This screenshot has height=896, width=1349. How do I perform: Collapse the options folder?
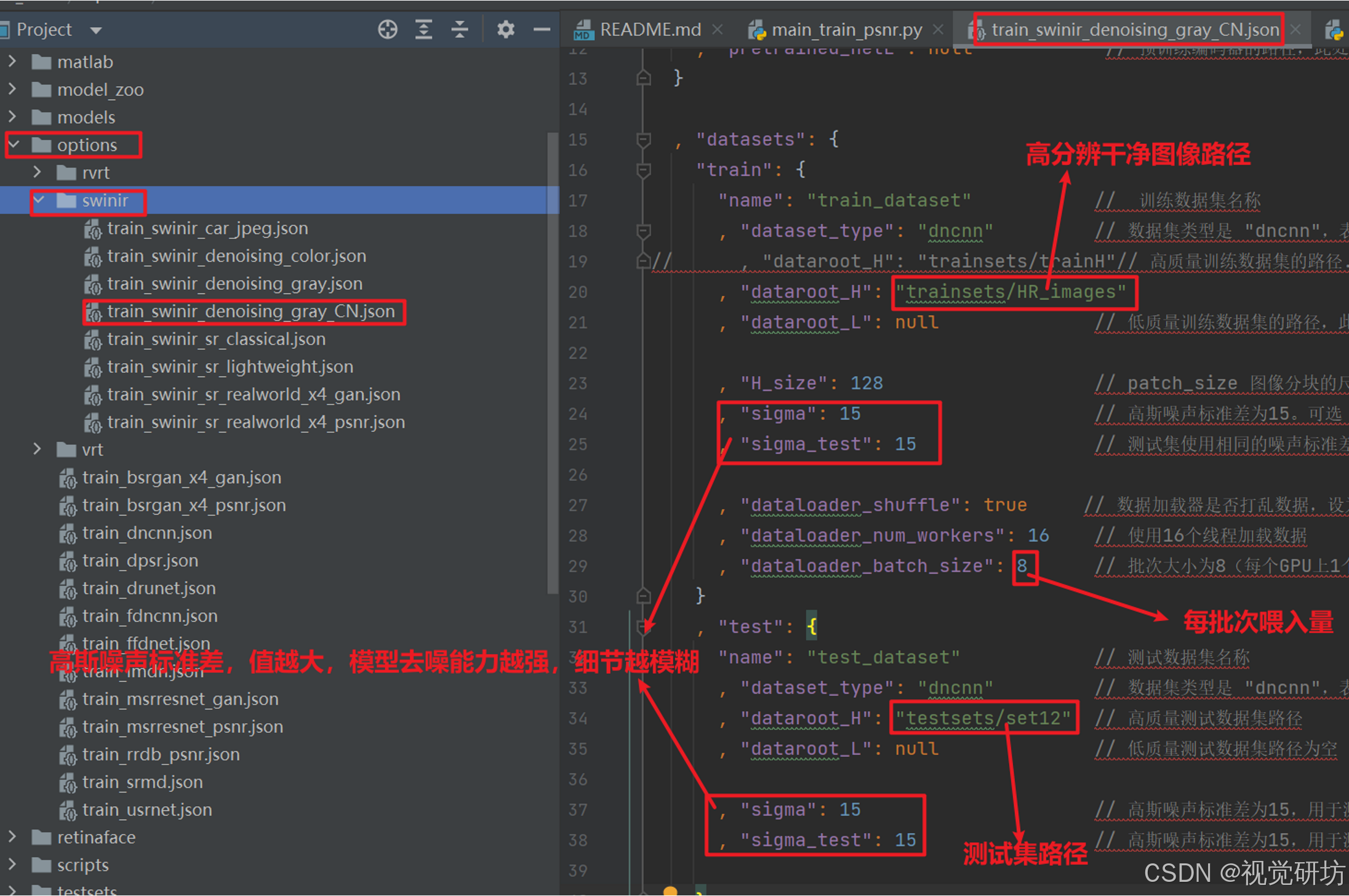pos(15,145)
